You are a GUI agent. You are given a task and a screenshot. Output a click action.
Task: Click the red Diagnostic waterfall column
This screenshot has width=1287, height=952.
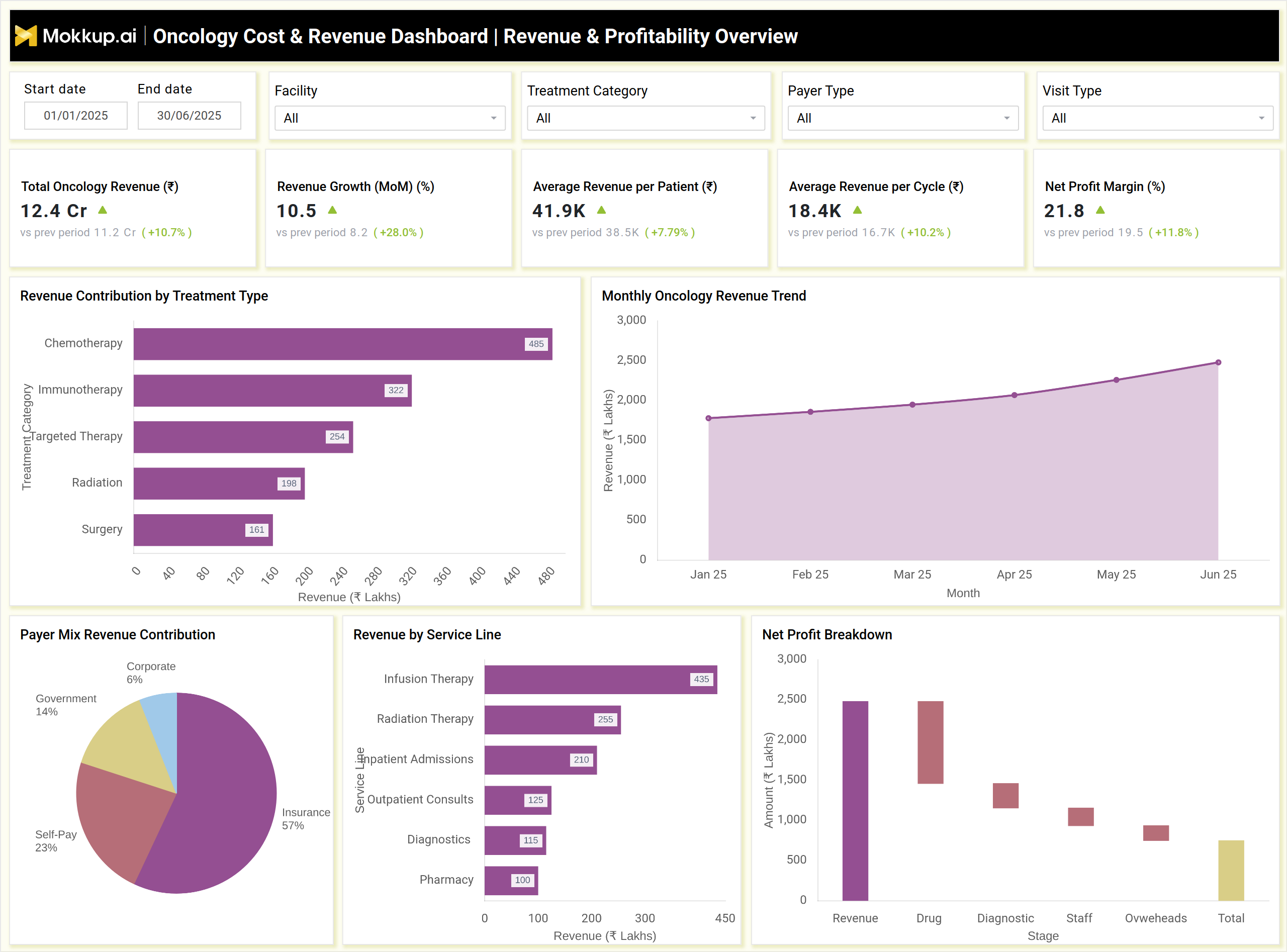1006,796
